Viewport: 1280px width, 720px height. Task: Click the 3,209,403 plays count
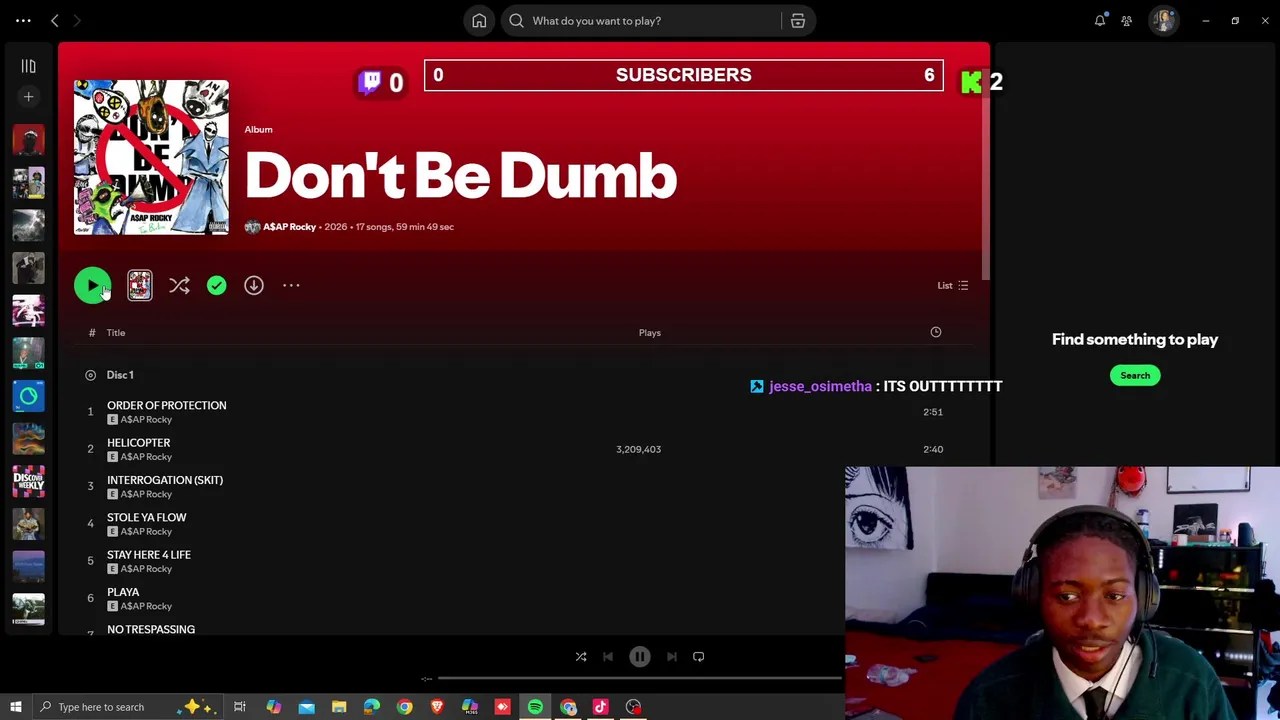coord(638,449)
